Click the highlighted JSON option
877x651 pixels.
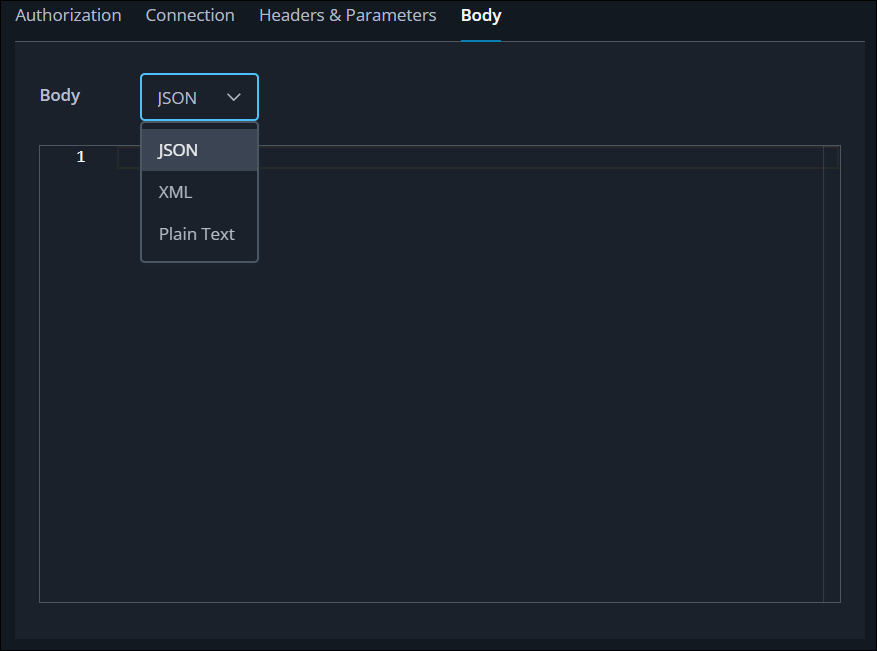[x=176, y=150]
